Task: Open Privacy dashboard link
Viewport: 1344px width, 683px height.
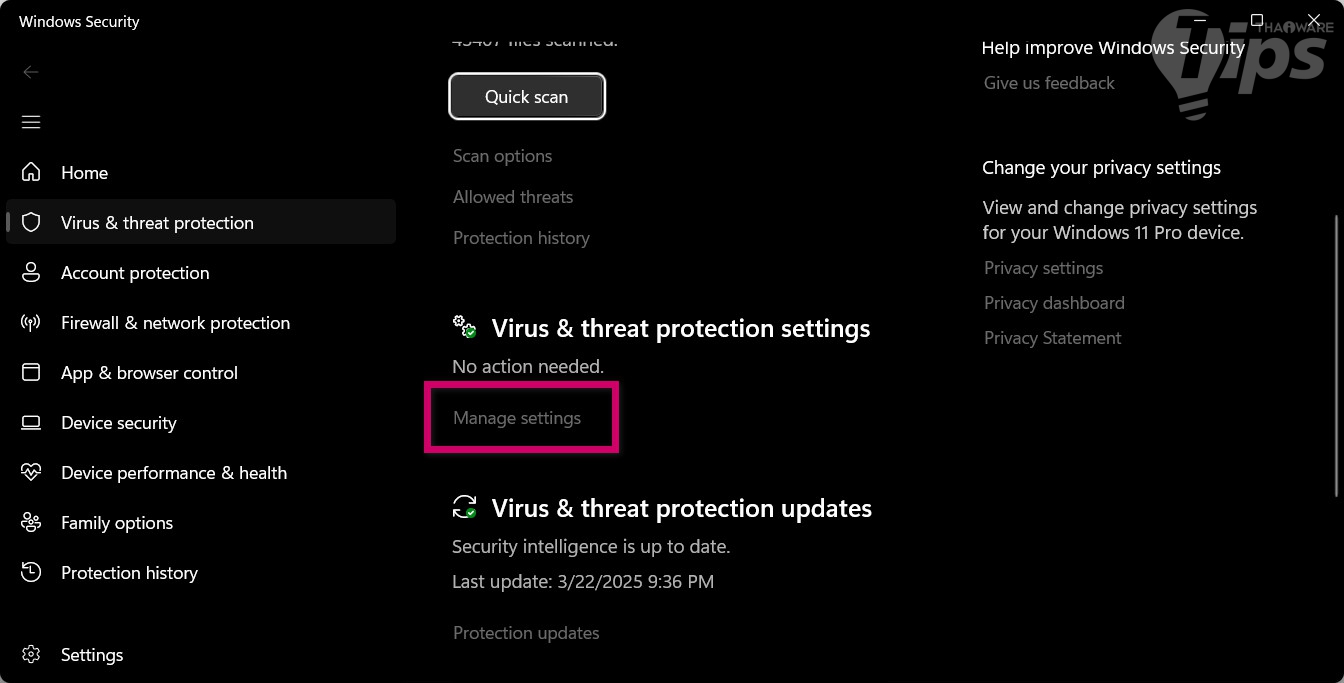Action: click(x=1054, y=303)
